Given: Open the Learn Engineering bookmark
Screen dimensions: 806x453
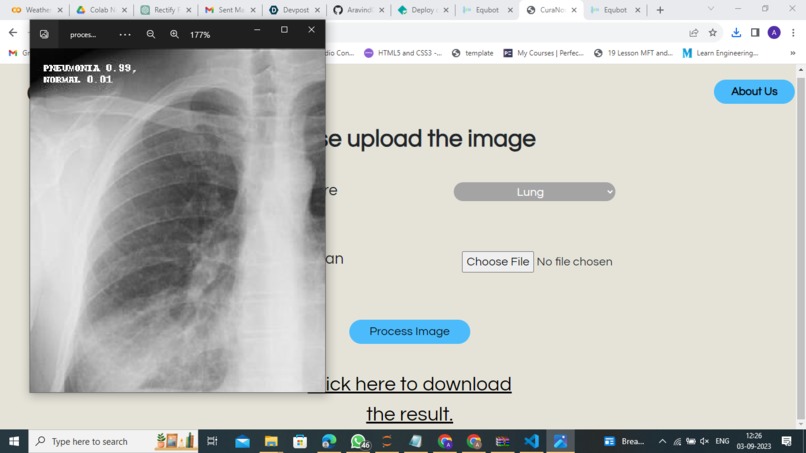Looking at the screenshot, I should pos(720,53).
